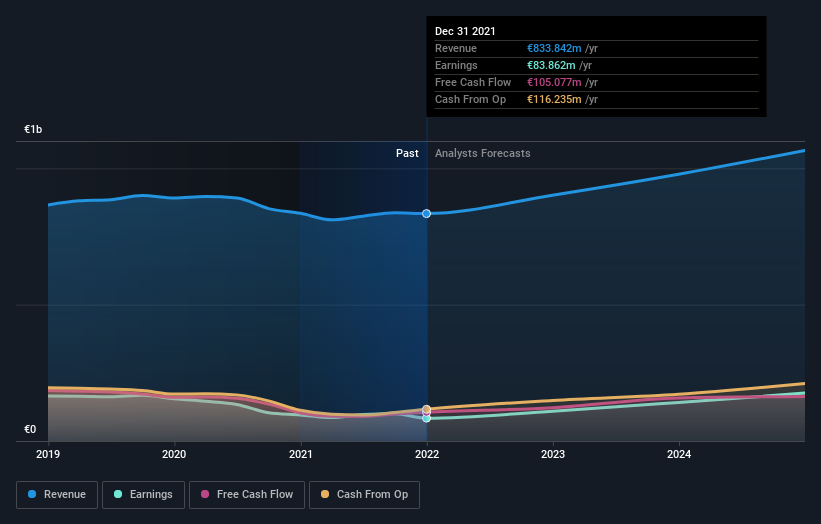This screenshot has height=524, width=821.
Task: Click the Dec 31 2021 tooltip date
Action: point(465,31)
